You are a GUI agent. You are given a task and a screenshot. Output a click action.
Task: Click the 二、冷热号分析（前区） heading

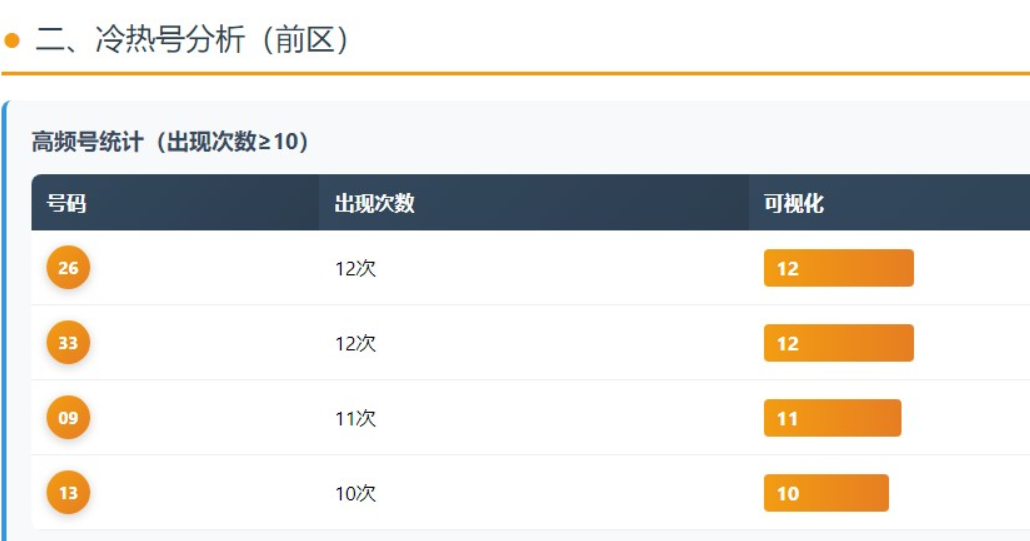coord(191,39)
